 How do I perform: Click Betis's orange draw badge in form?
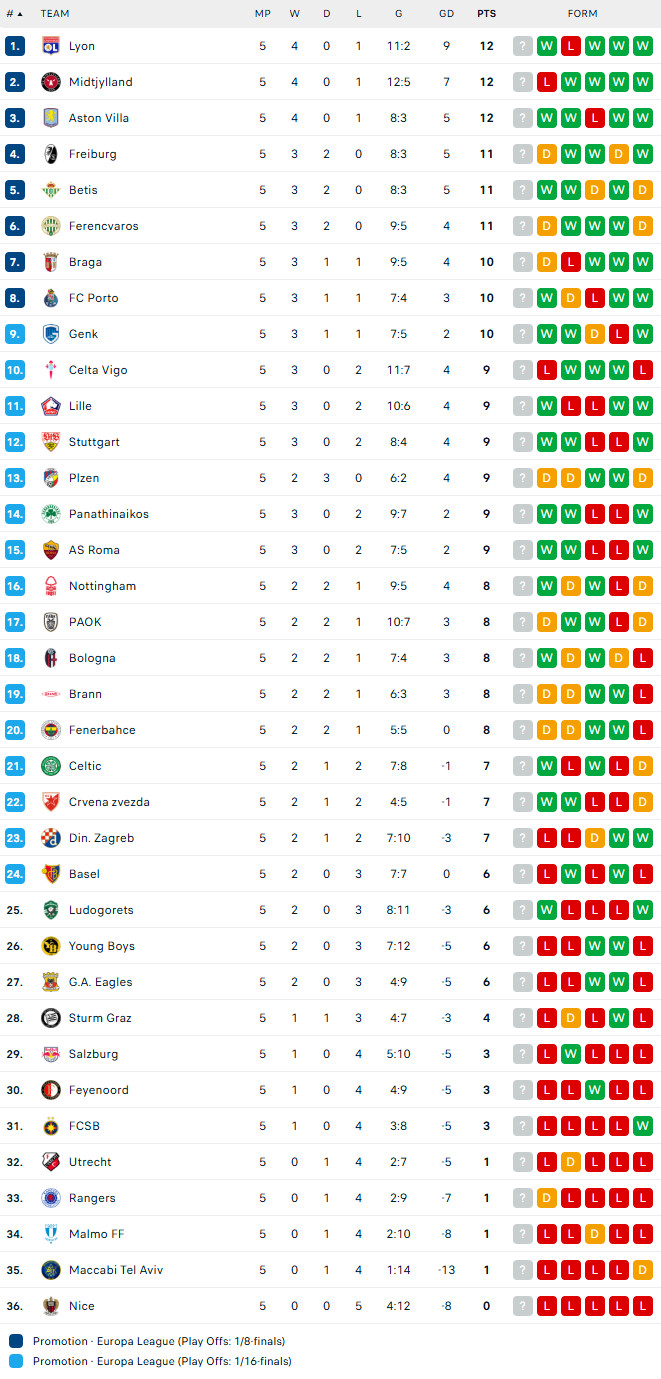coord(595,190)
